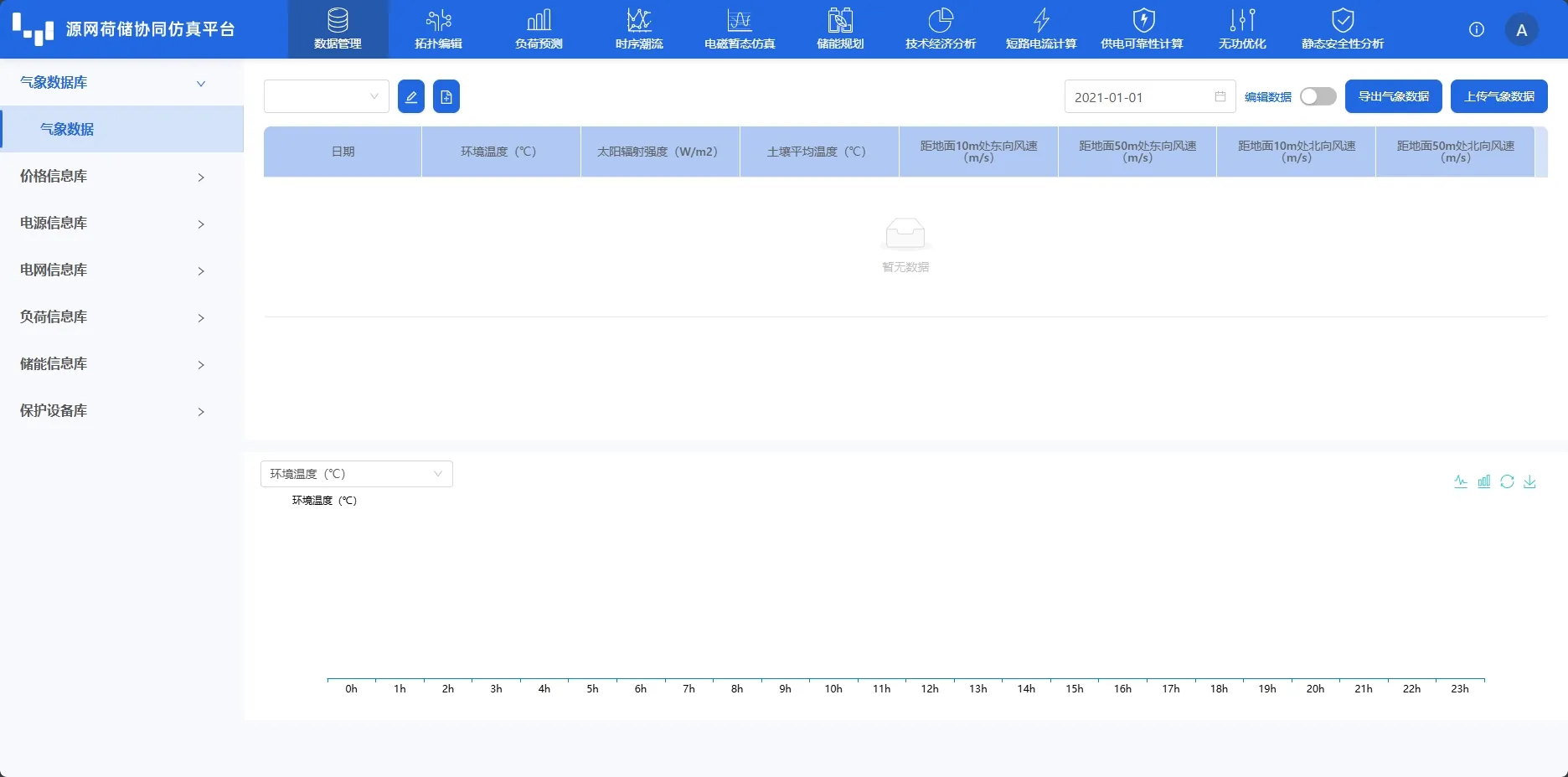Click the 导出气象数据 button

point(1394,96)
